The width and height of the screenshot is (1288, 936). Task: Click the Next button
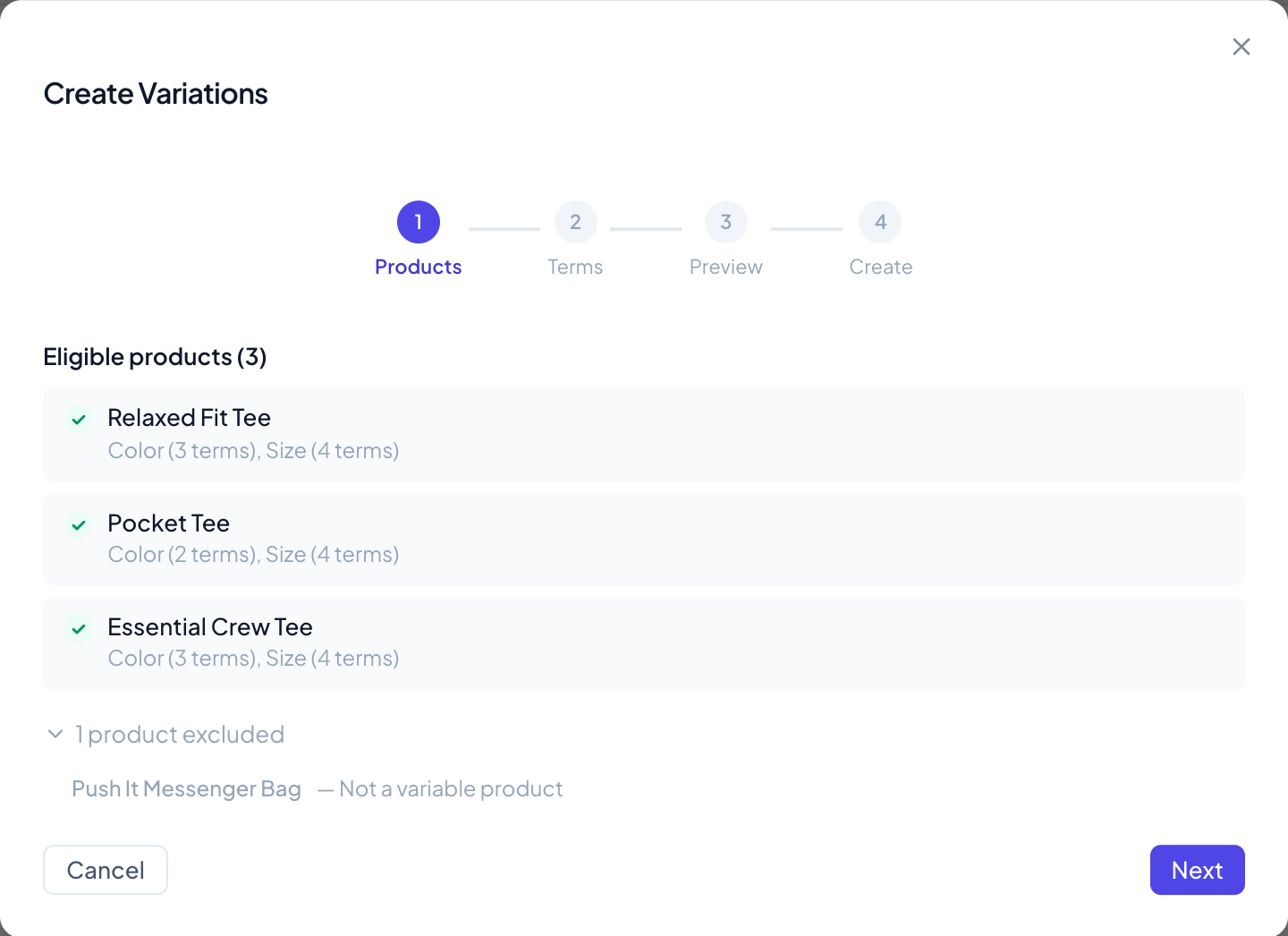[1197, 870]
